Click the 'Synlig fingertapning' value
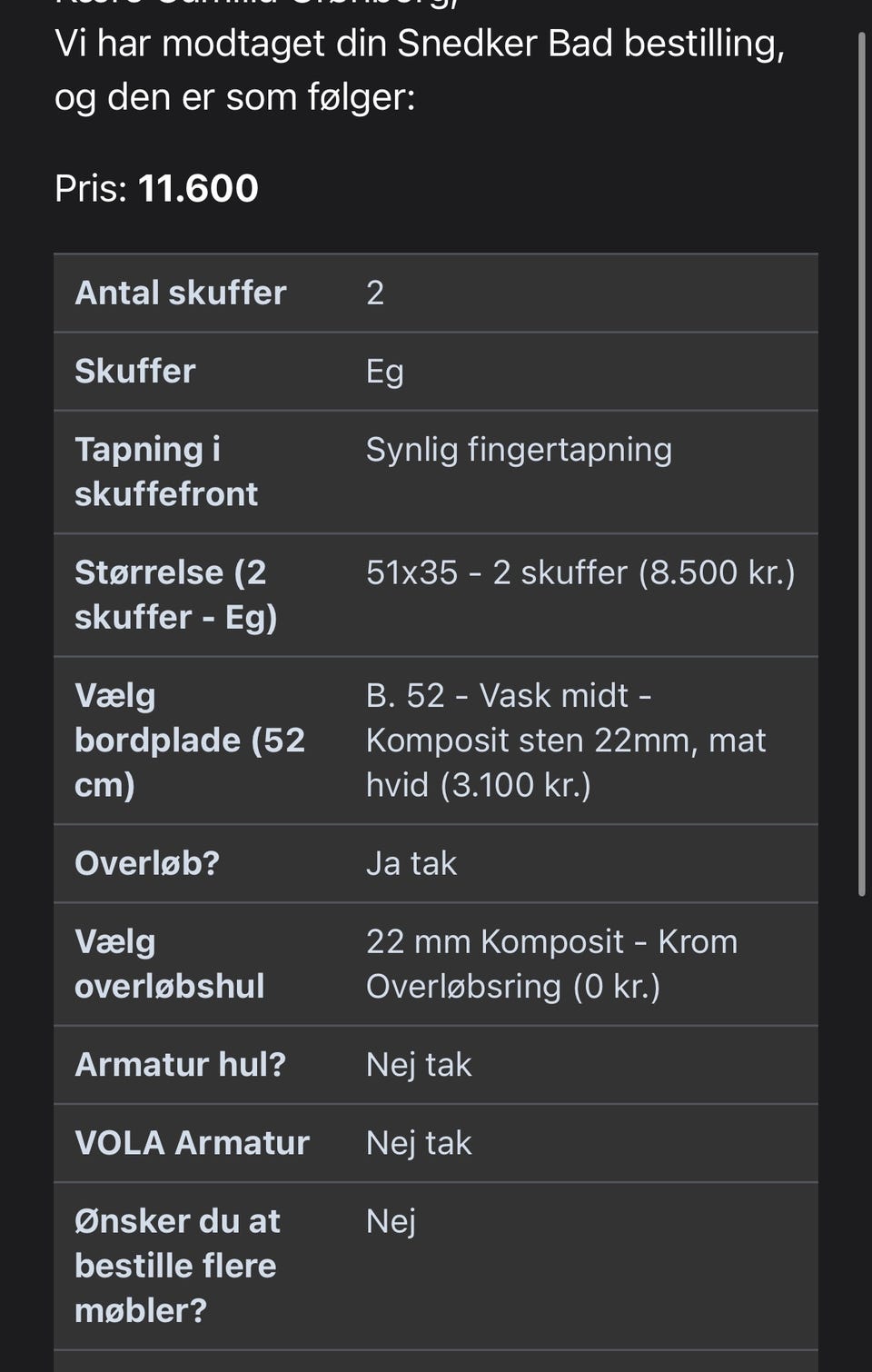 (519, 450)
